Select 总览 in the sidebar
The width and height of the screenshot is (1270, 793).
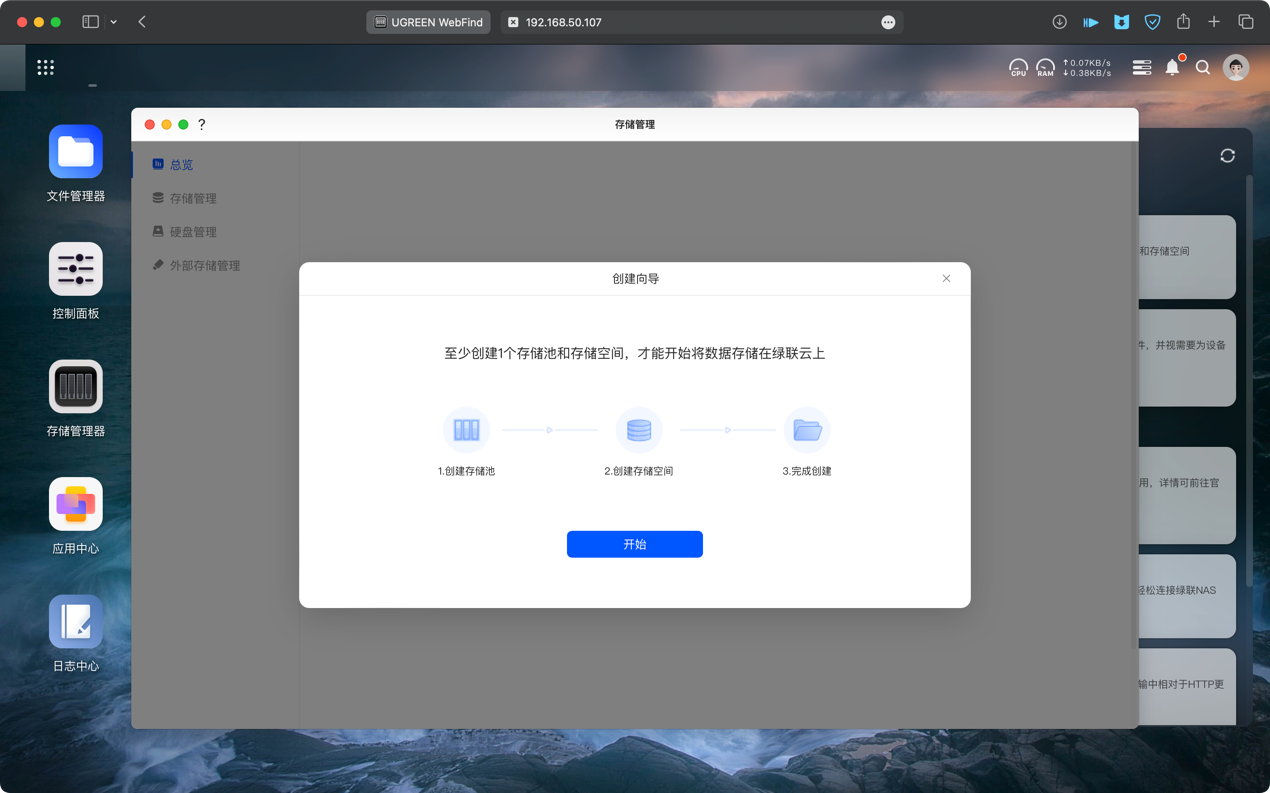[181, 164]
